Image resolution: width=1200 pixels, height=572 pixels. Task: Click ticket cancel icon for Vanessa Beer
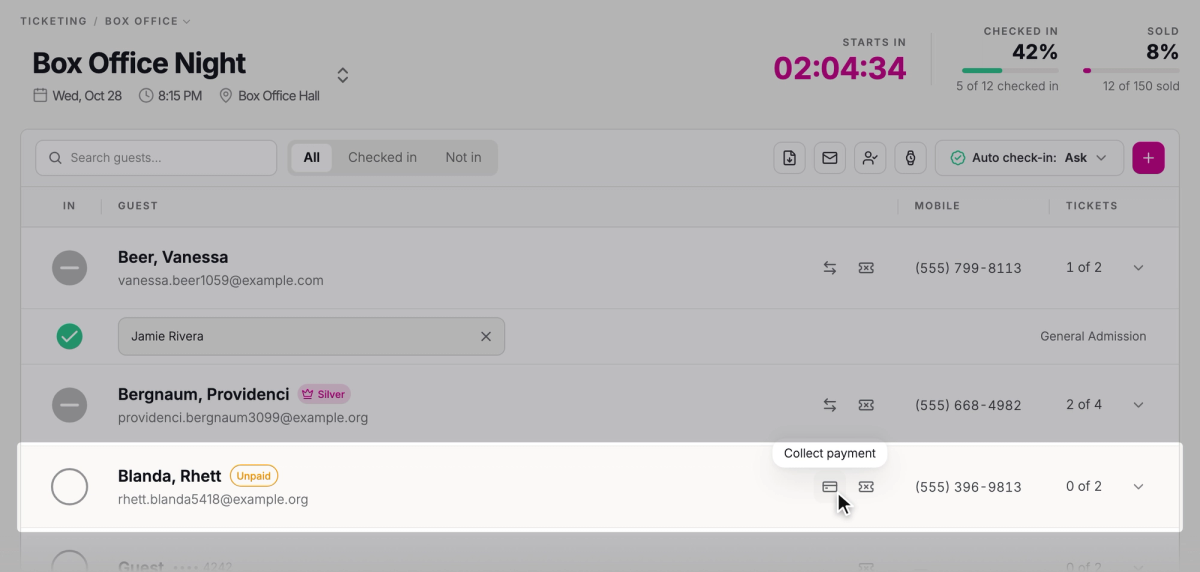pos(866,268)
